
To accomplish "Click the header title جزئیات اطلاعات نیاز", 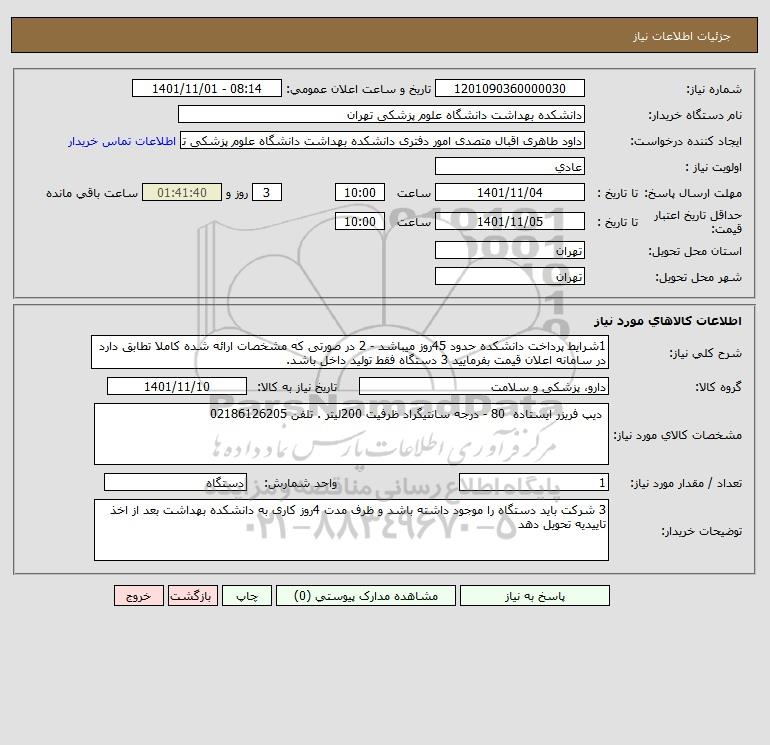I will pos(682,36).
